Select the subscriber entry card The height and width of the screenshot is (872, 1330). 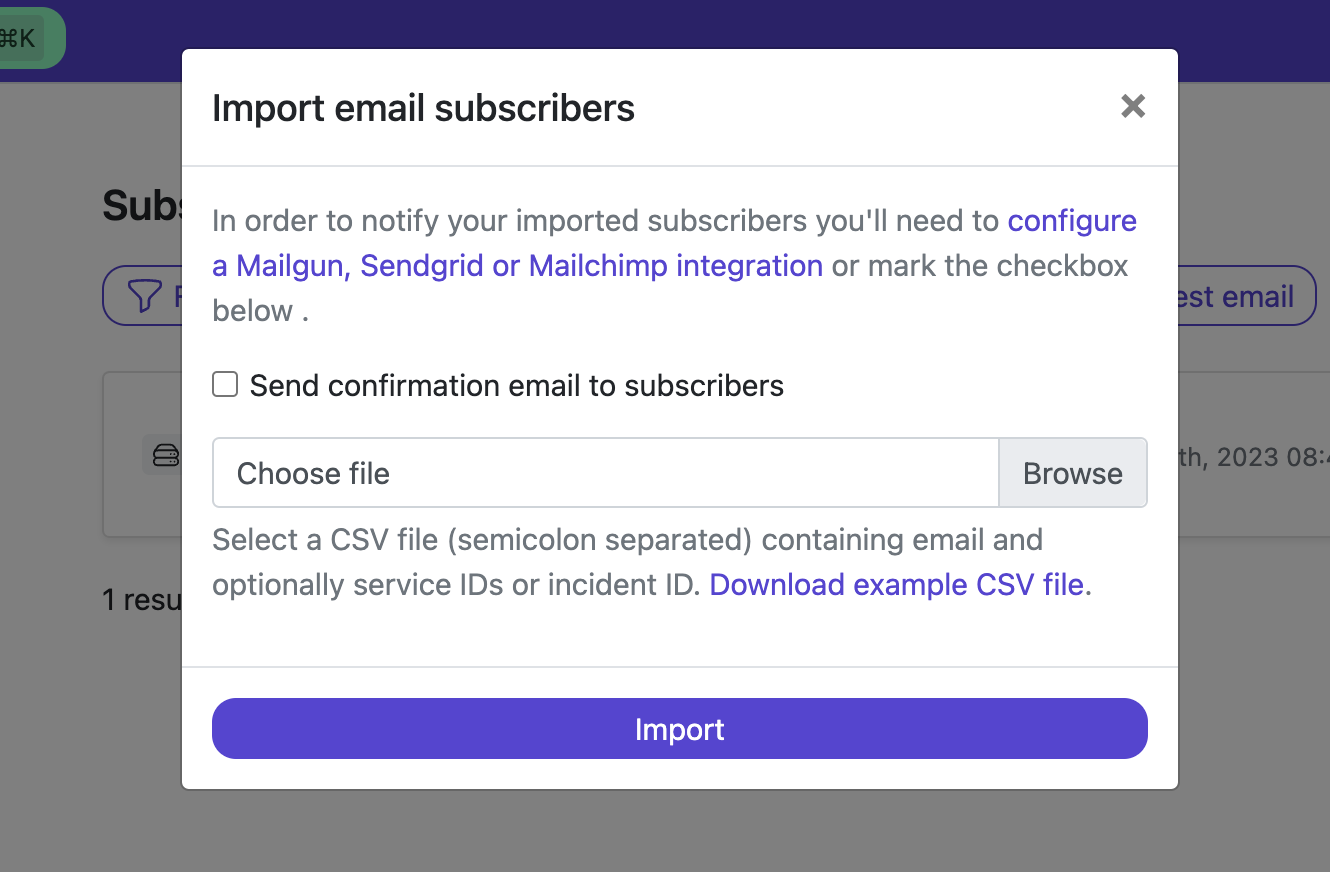click(140, 455)
